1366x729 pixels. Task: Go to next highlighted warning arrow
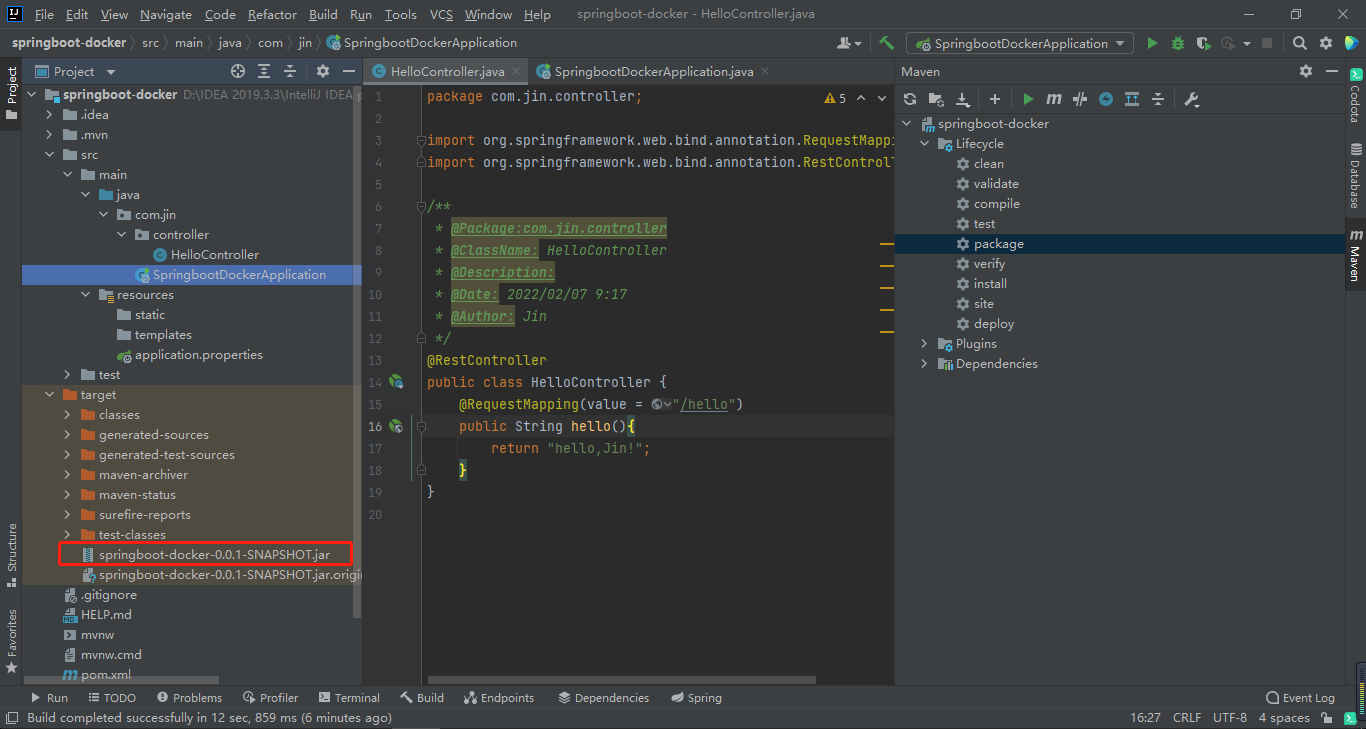coord(883,98)
